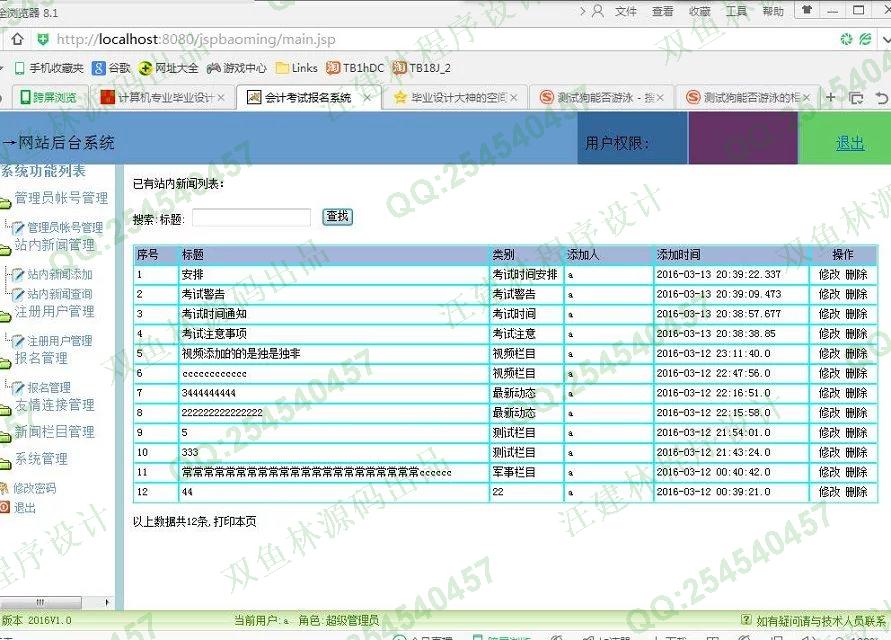This screenshot has width=891, height=640.
Task: Open the TB1hDC bookmark
Action: (x=355, y=68)
